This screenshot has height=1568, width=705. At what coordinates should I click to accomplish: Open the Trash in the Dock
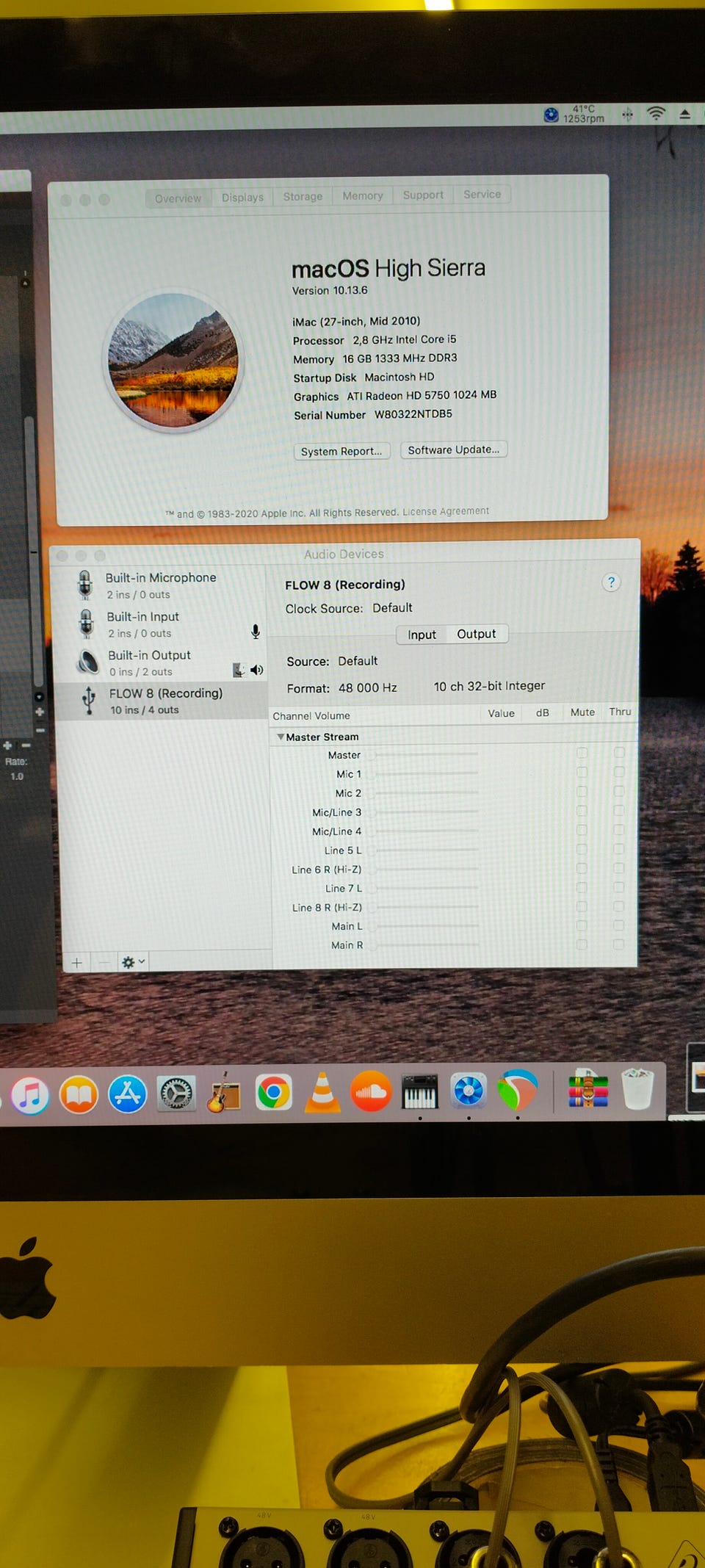pyautogui.click(x=637, y=1088)
